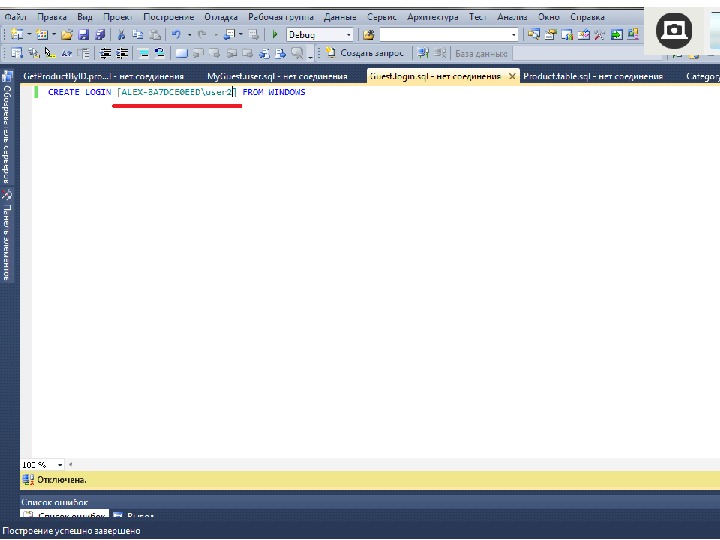Click the Построение успешно завершено status text
This screenshot has width=720, height=540.
pos(72,531)
